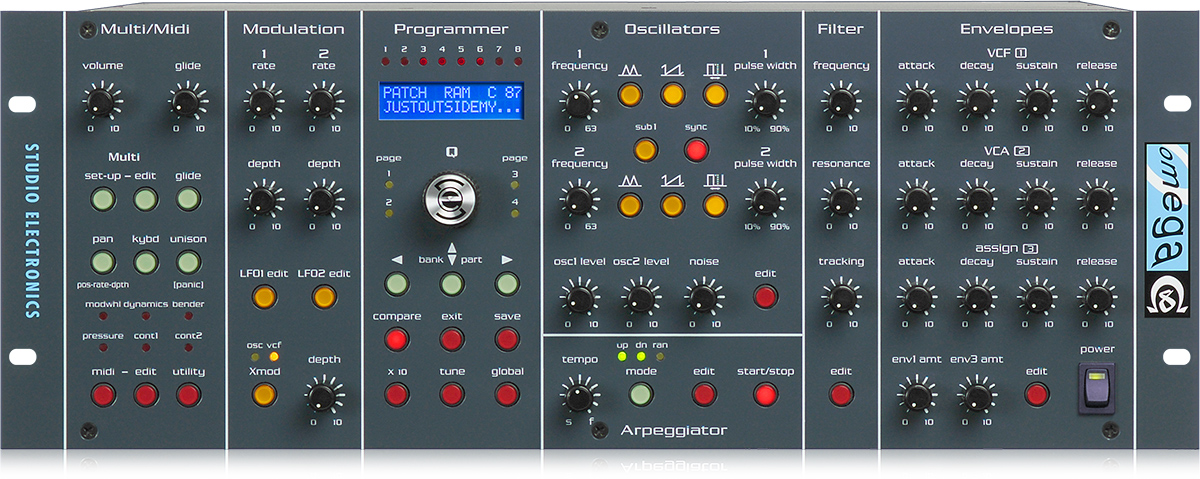The width and height of the screenshot is (1200, 479).
Task: Select oscillator 1 triangle waveform button
Action: tap(629, 95)
